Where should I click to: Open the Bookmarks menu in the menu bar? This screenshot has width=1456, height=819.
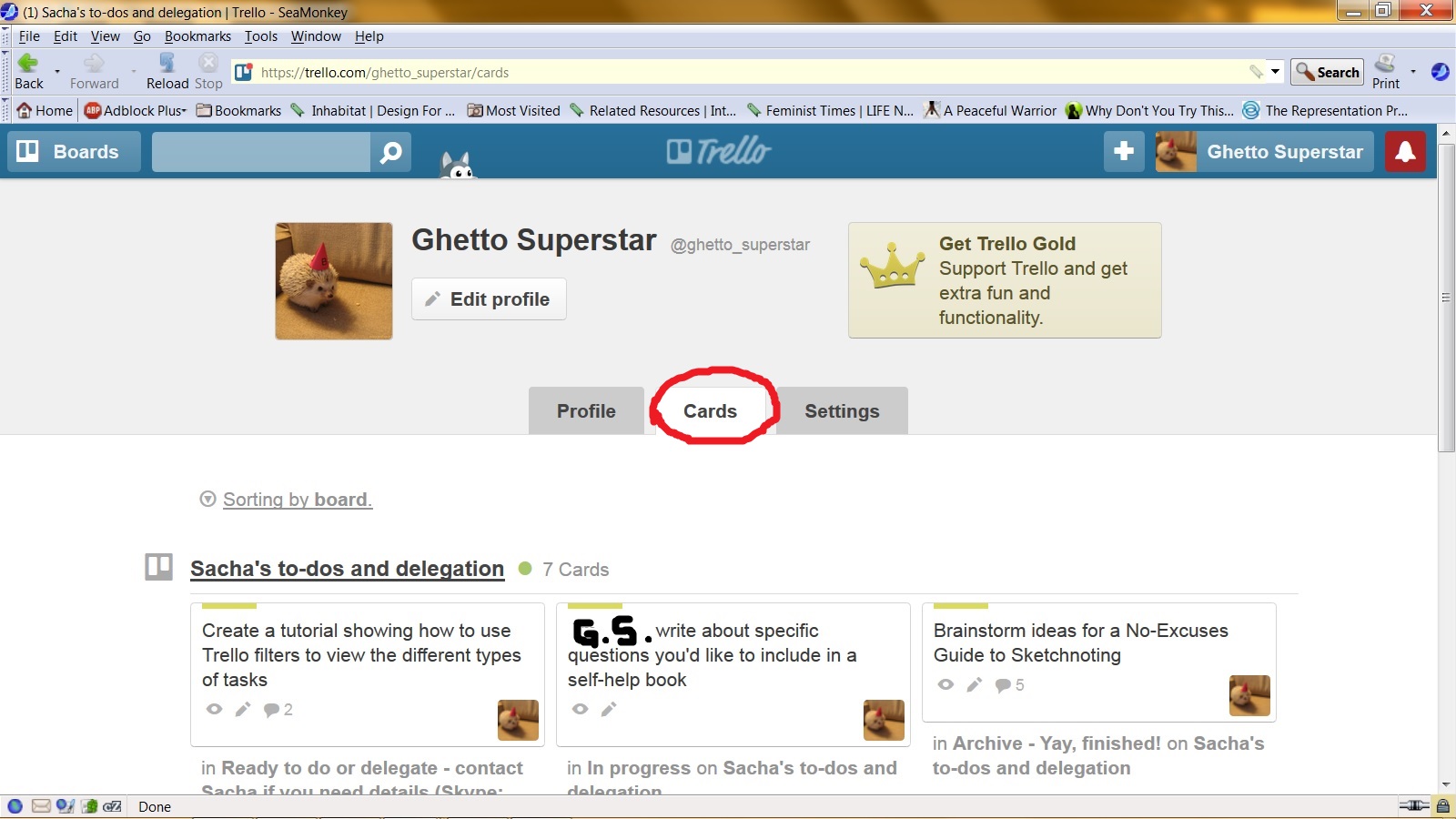(x=197, y=36)
